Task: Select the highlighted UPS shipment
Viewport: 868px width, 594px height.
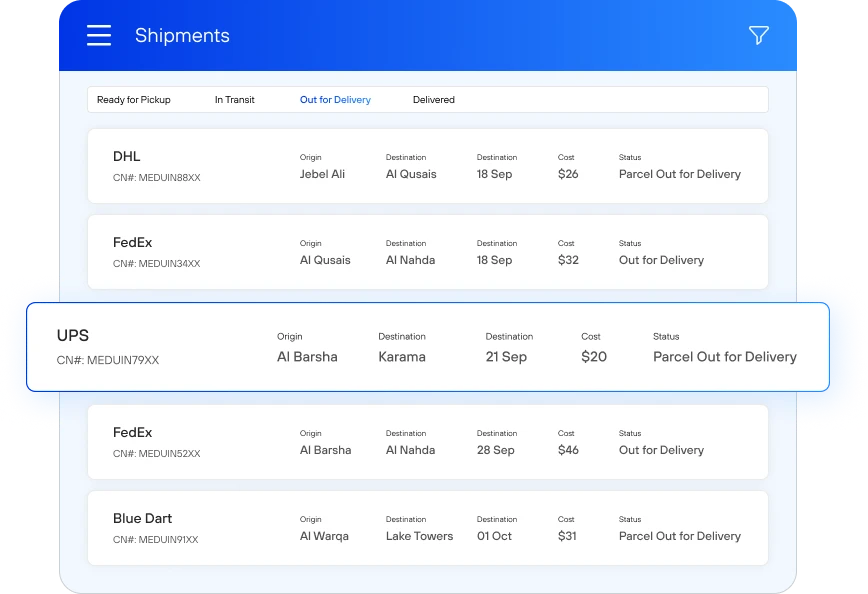Action: coord(428,346)
